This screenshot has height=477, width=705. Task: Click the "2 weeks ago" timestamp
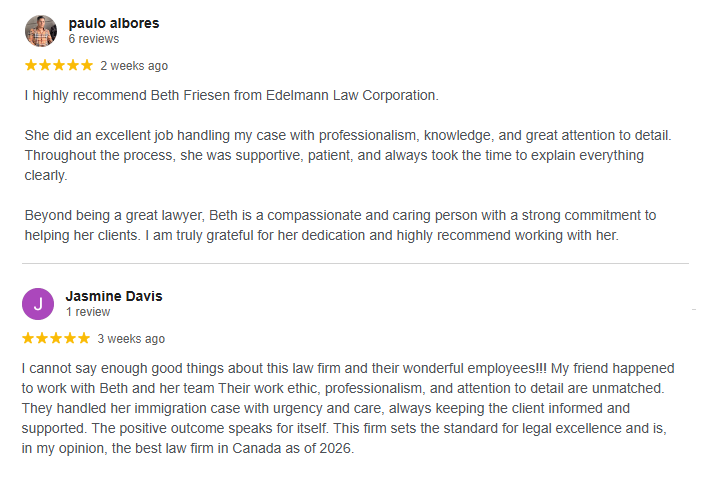tap(134, 66)
